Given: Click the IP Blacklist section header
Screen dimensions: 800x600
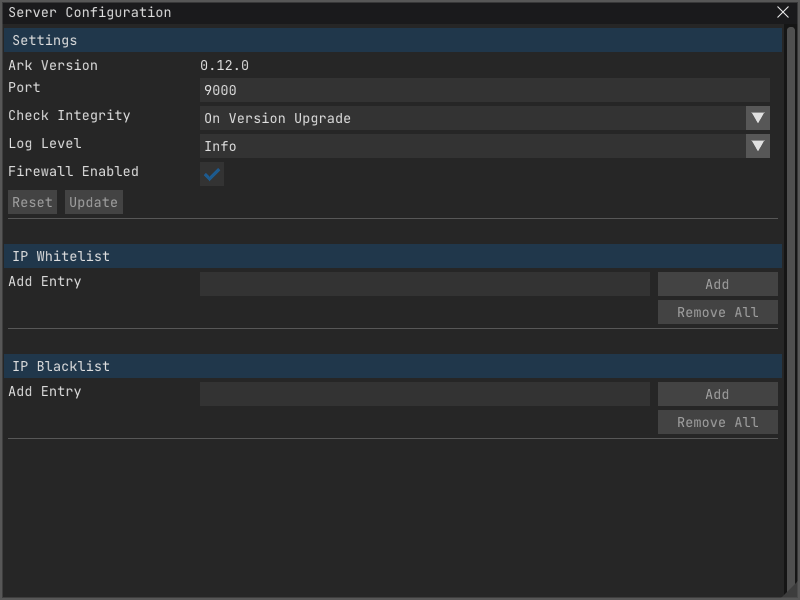Looking at the screenshot, I should (392, 366).
